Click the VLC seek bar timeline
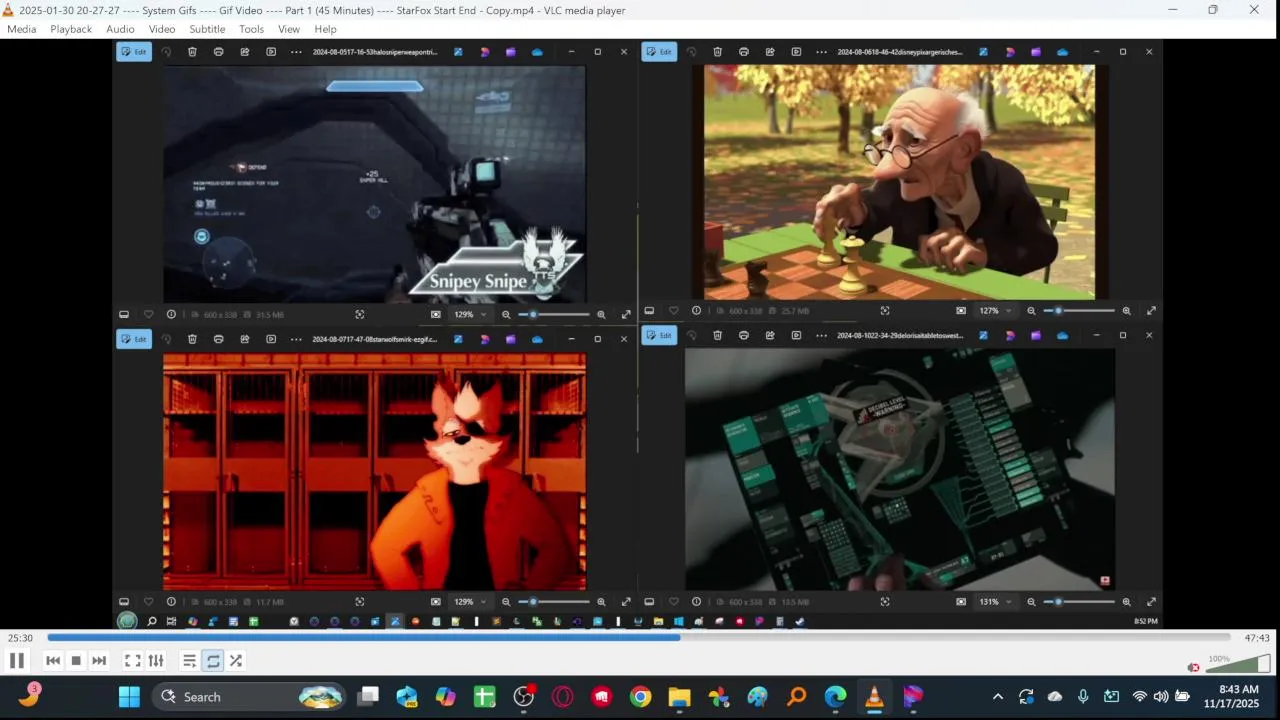This screenshot has width=1280, height=720. coord(638,637)
